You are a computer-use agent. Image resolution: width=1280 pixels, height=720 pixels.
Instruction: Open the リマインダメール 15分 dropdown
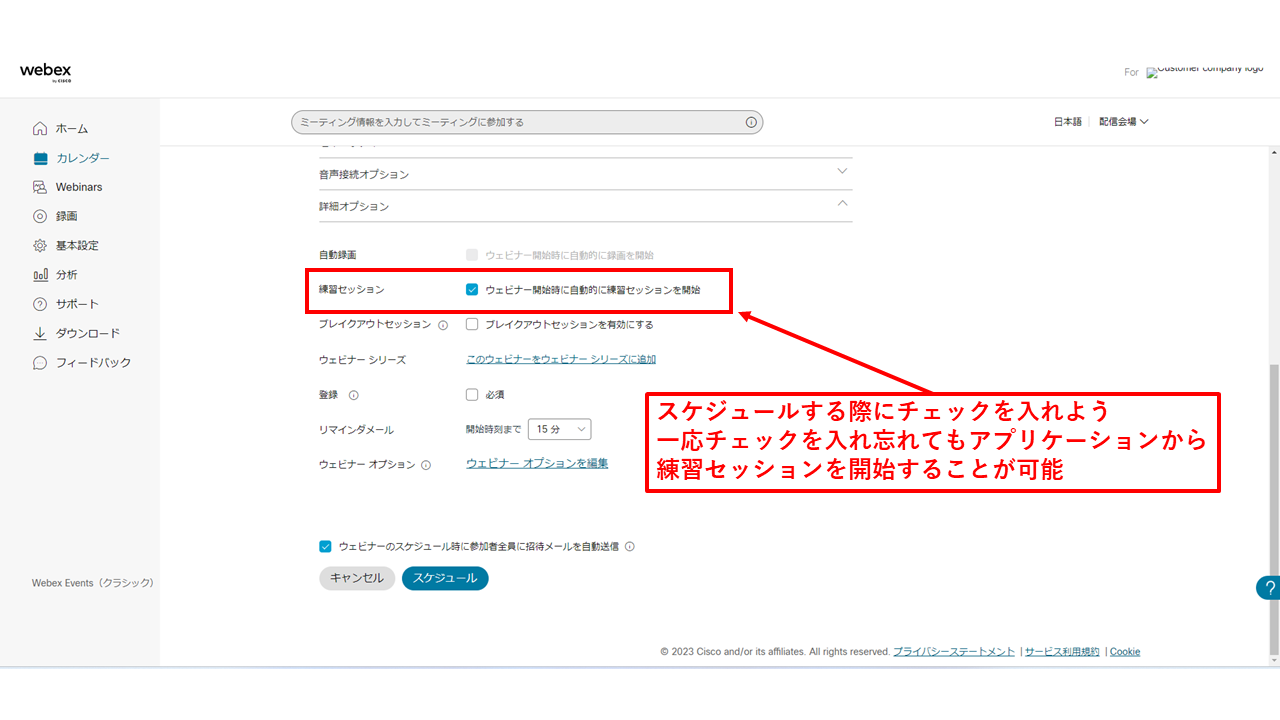point(559,428)
